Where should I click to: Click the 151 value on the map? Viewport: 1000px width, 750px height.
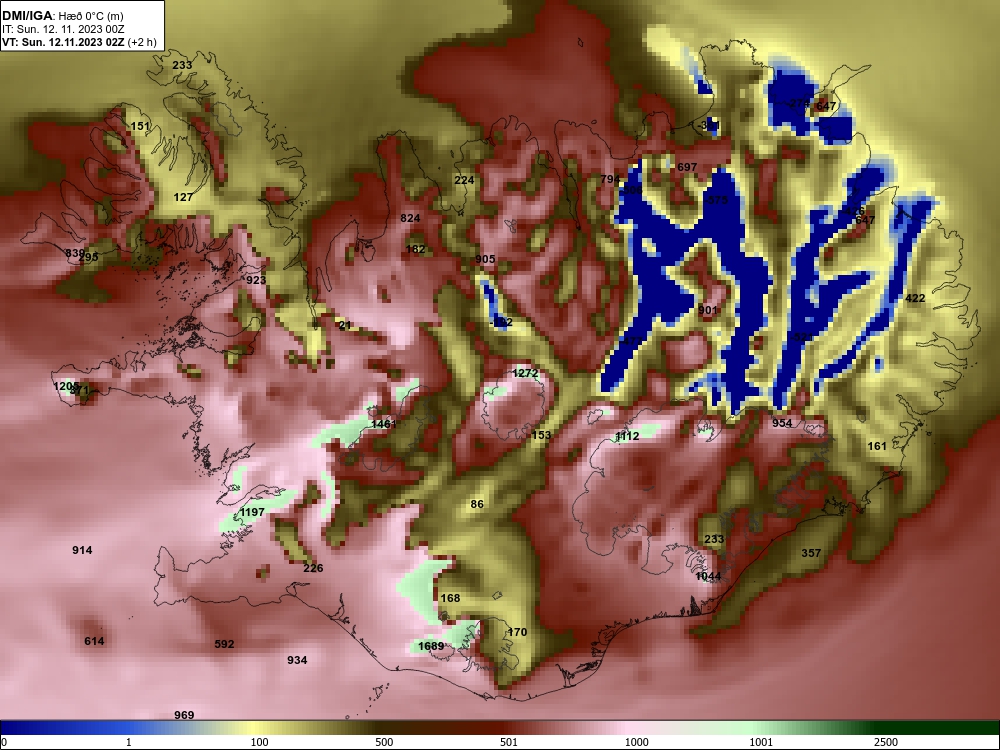(140, 126)
